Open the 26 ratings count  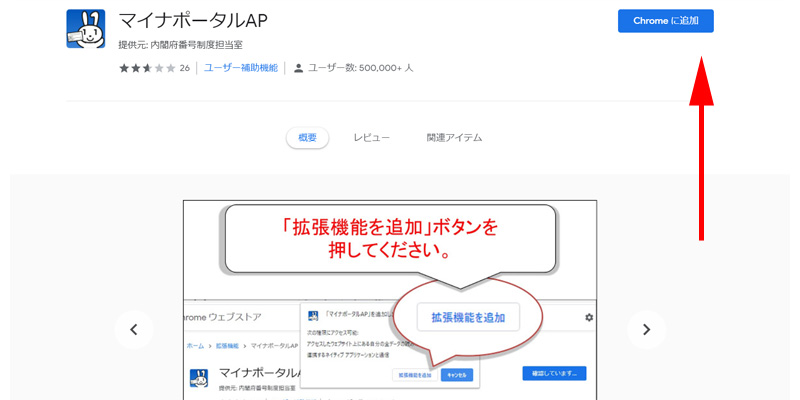[185, 68]
